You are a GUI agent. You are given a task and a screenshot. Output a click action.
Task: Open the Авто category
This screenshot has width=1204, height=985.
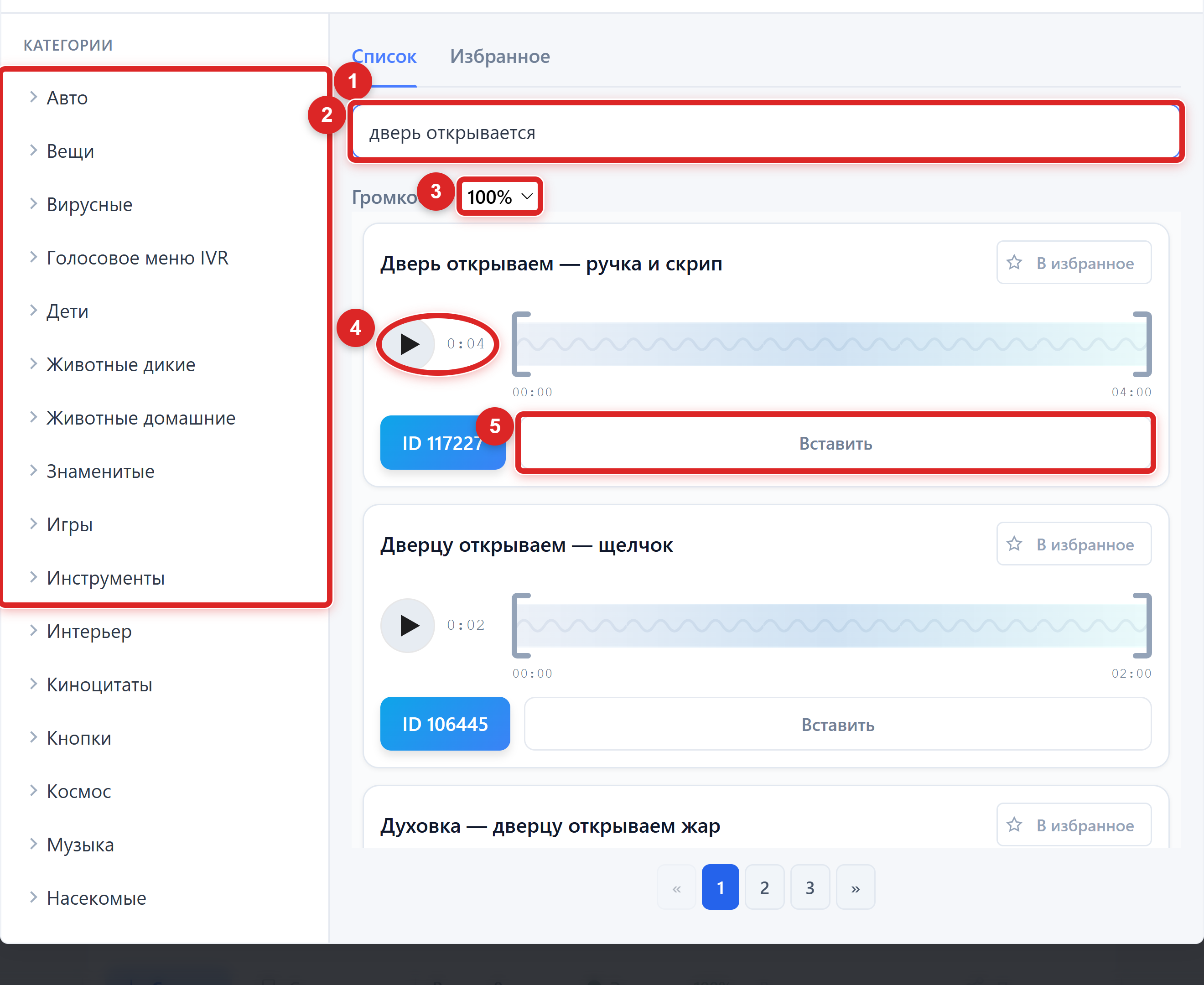(x=67, y=98)
